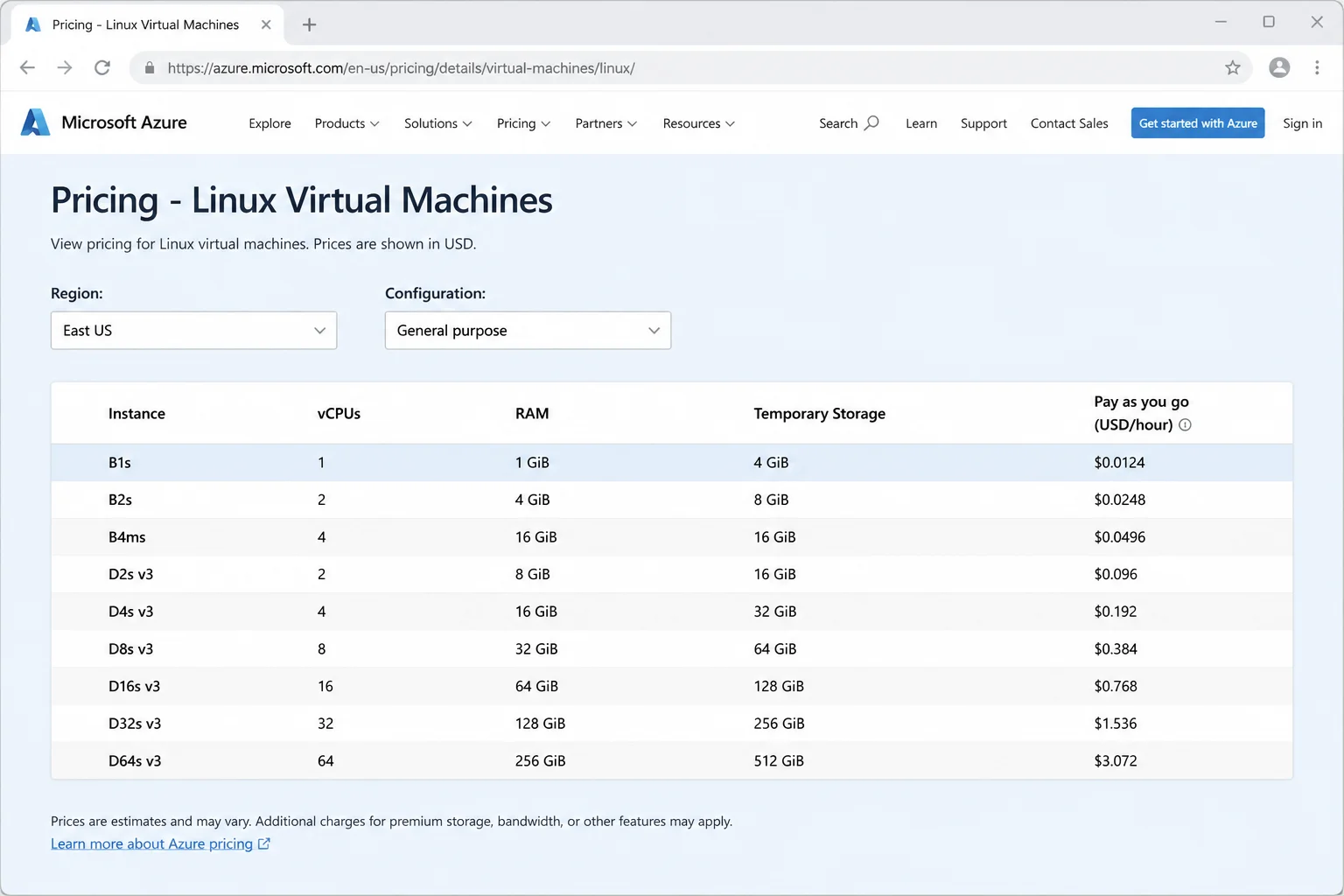Image resolution: width=1344 pixels, height=896 pixels.
Task: Select the B2s instance name
Action: (x=120, y=500)
